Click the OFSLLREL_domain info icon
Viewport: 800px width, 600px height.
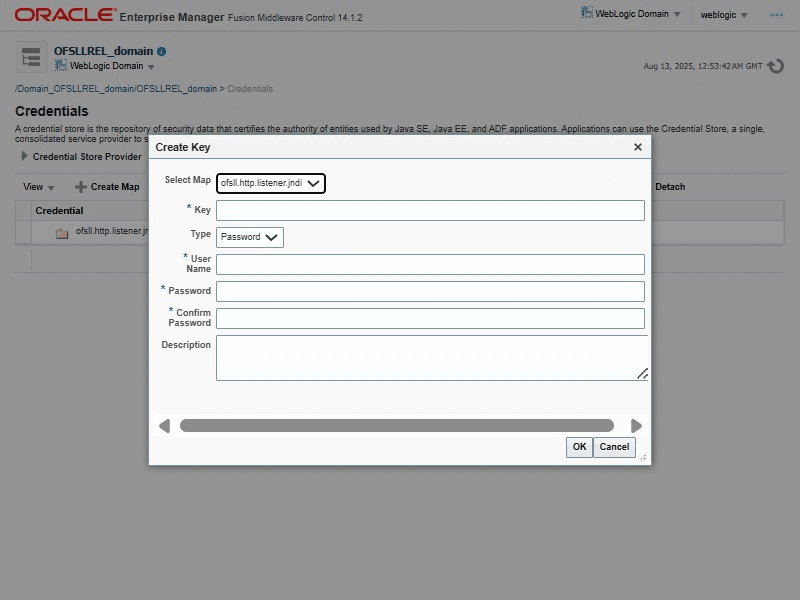pyautogui.click(x=162, y=52)
